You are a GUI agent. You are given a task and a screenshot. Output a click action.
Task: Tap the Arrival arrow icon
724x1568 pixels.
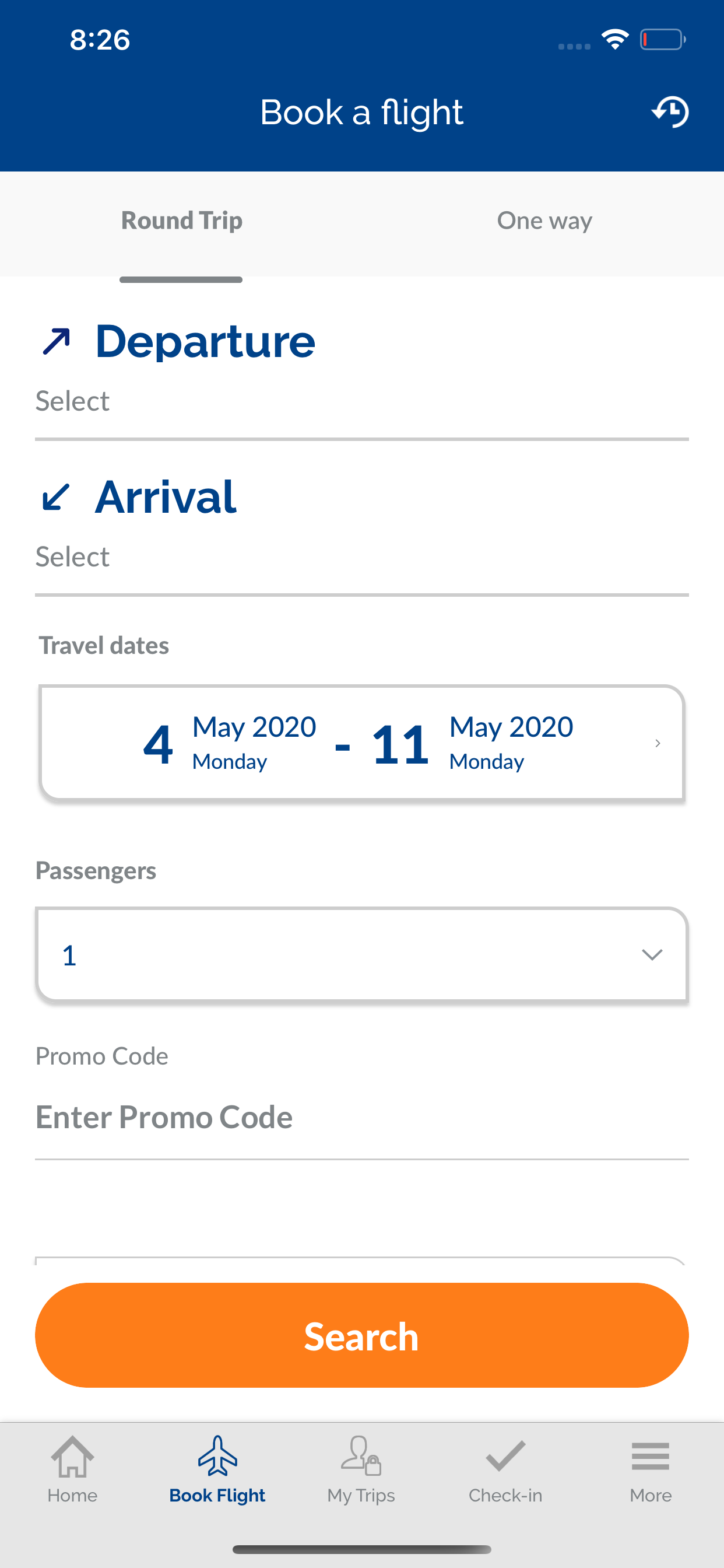point(56,496)
